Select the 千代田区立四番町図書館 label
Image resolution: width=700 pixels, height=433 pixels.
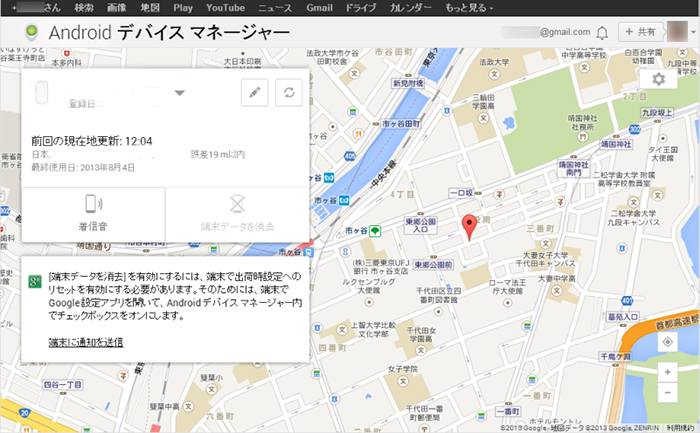[x=438, y=295]
